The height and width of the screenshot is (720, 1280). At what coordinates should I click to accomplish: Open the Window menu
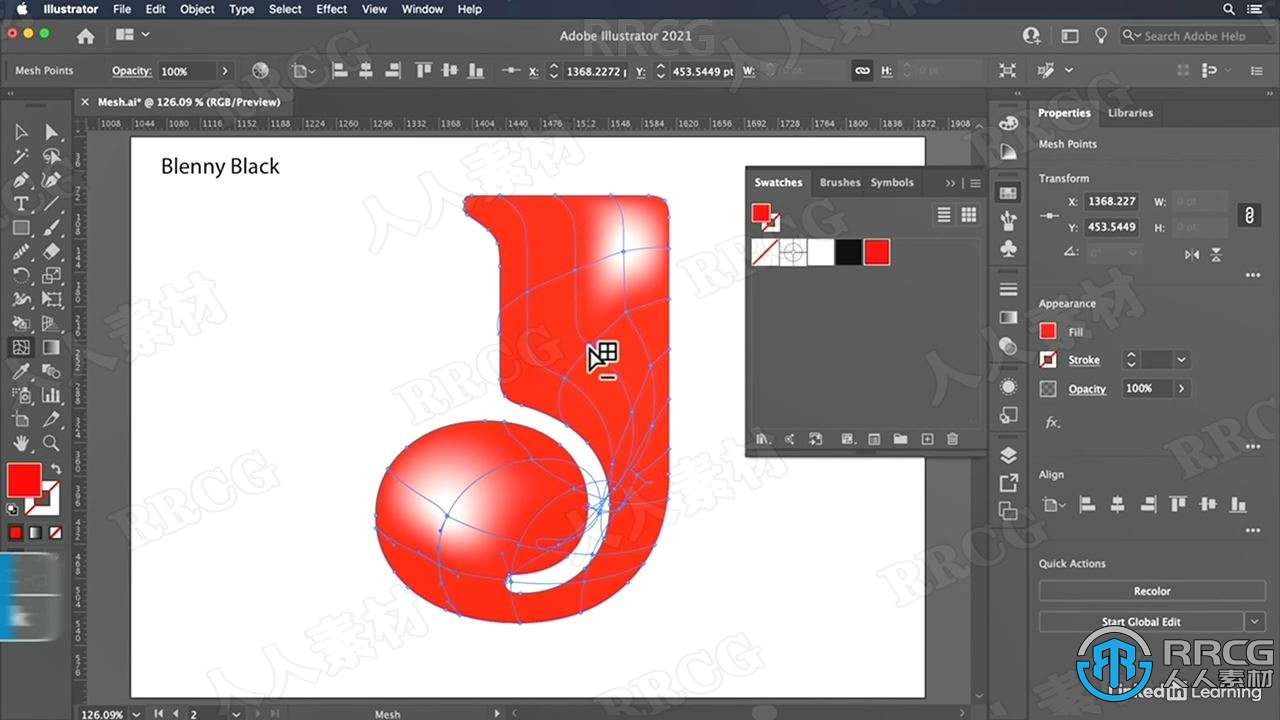[x=422, y=9]
